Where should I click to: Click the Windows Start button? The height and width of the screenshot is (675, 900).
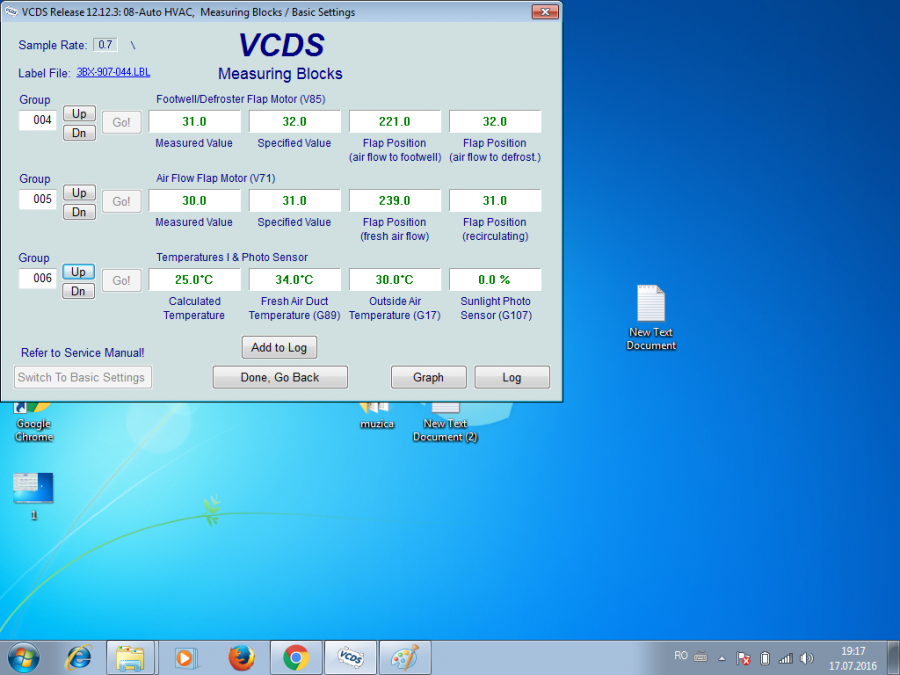point(24,657)
